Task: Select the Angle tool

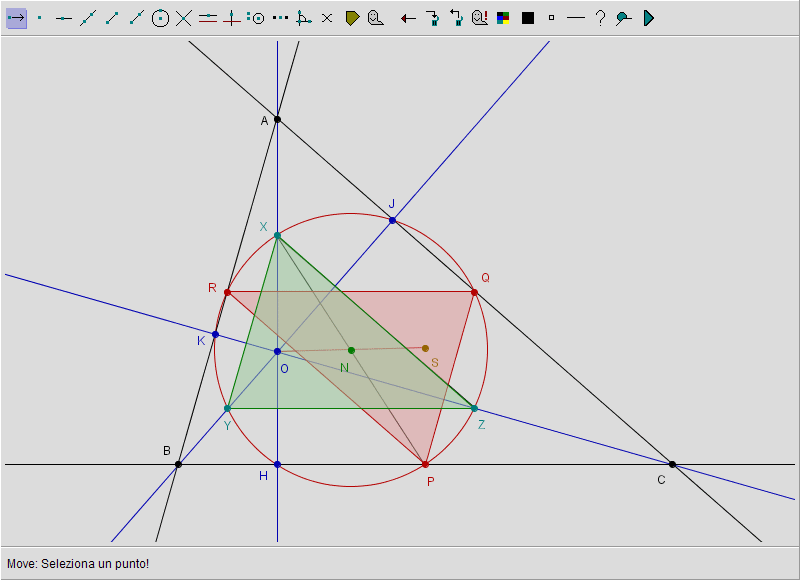Action: [x=304, y=18]
